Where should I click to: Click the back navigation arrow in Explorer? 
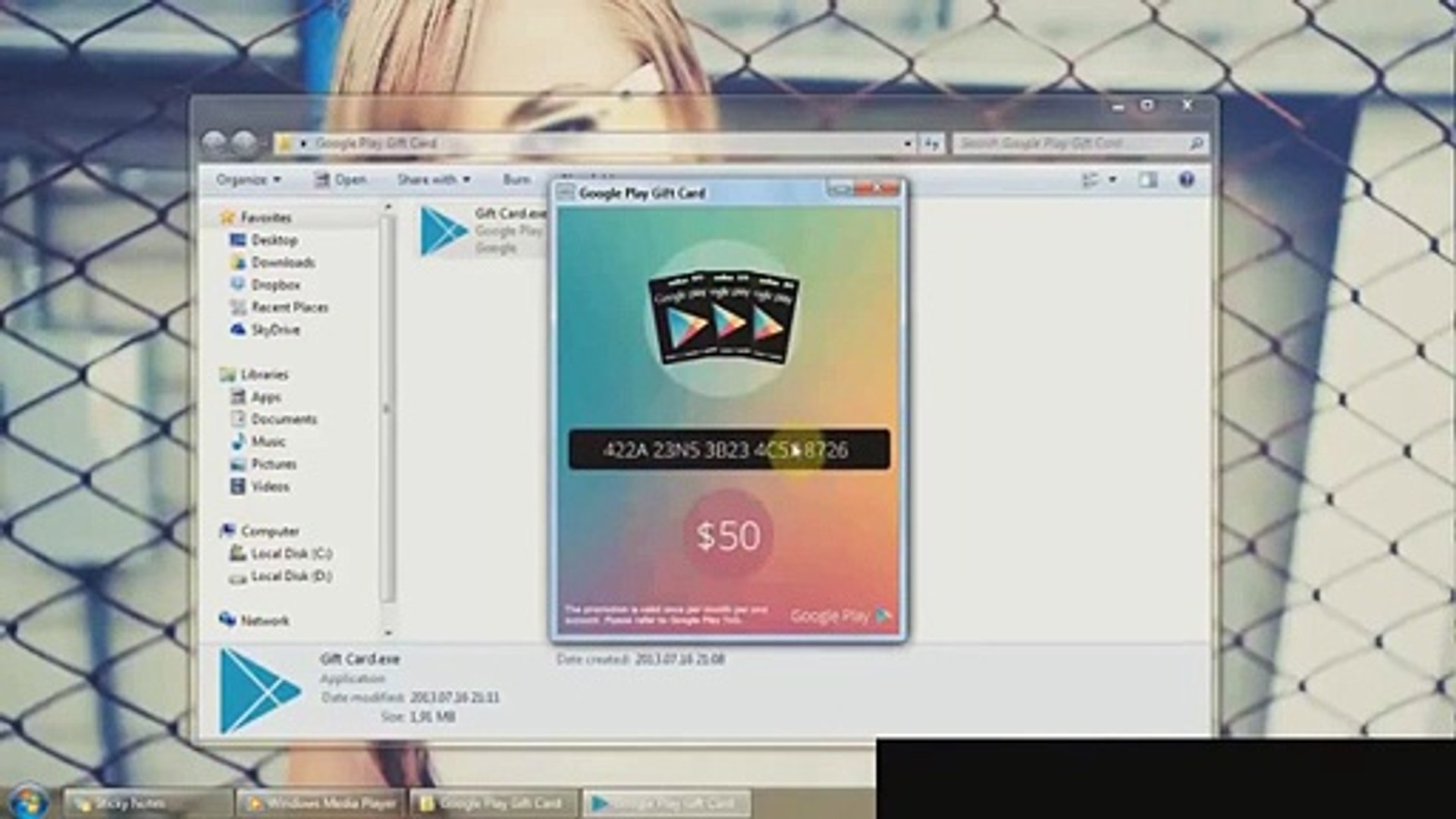[x=215, y=142]
